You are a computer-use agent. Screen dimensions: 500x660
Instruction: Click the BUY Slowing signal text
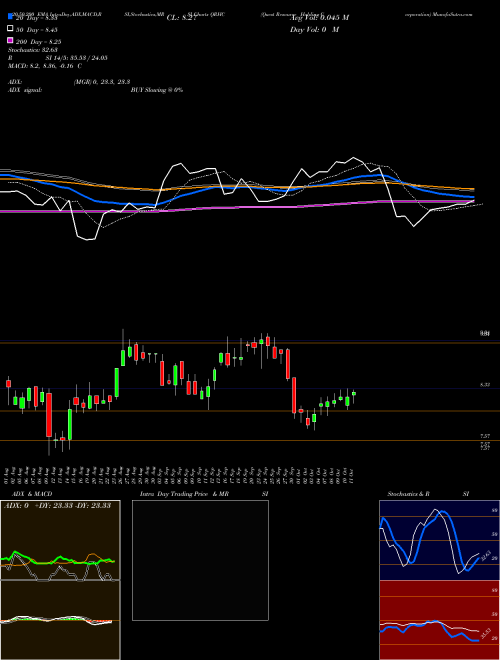point(157,90)
